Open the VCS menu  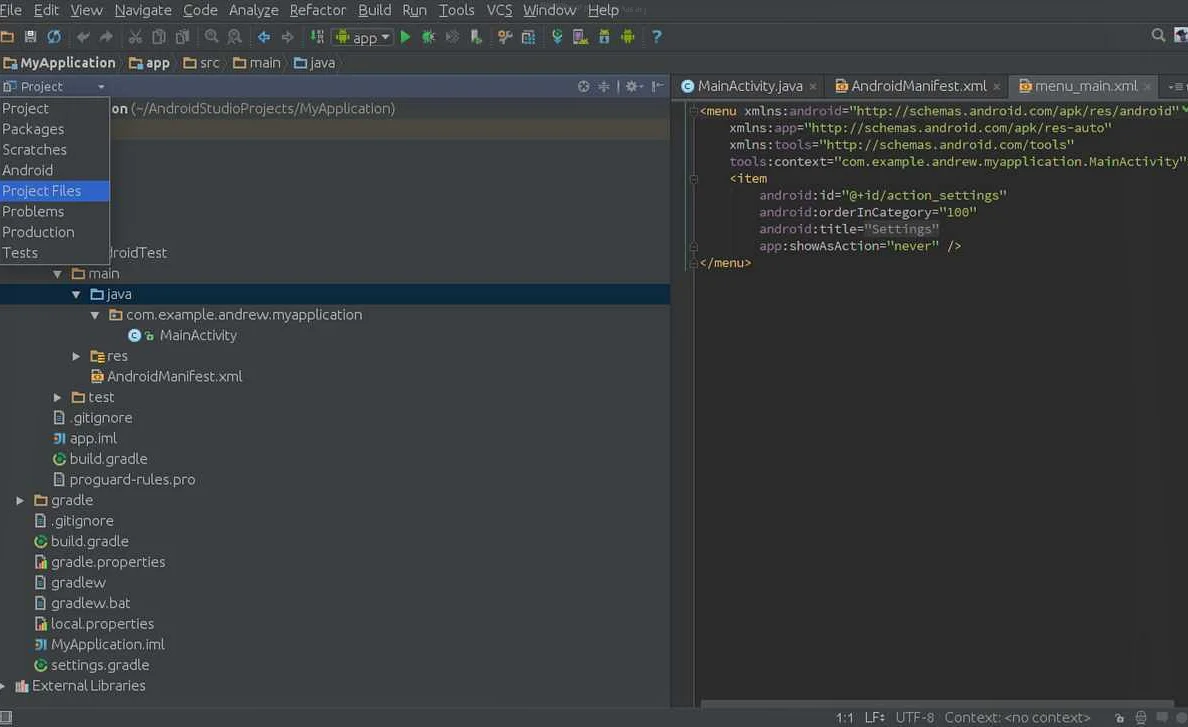(499, 10)
